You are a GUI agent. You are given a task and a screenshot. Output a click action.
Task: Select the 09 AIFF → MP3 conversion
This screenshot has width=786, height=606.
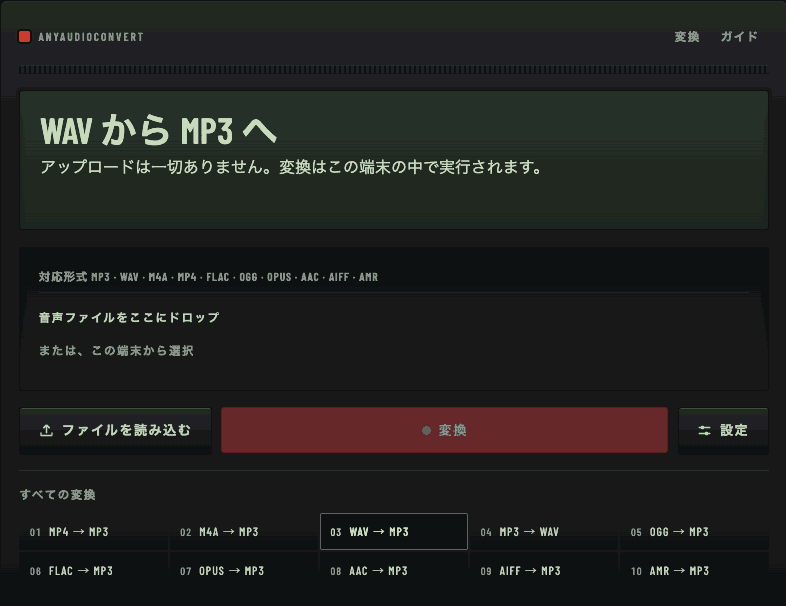pos(544,571)
